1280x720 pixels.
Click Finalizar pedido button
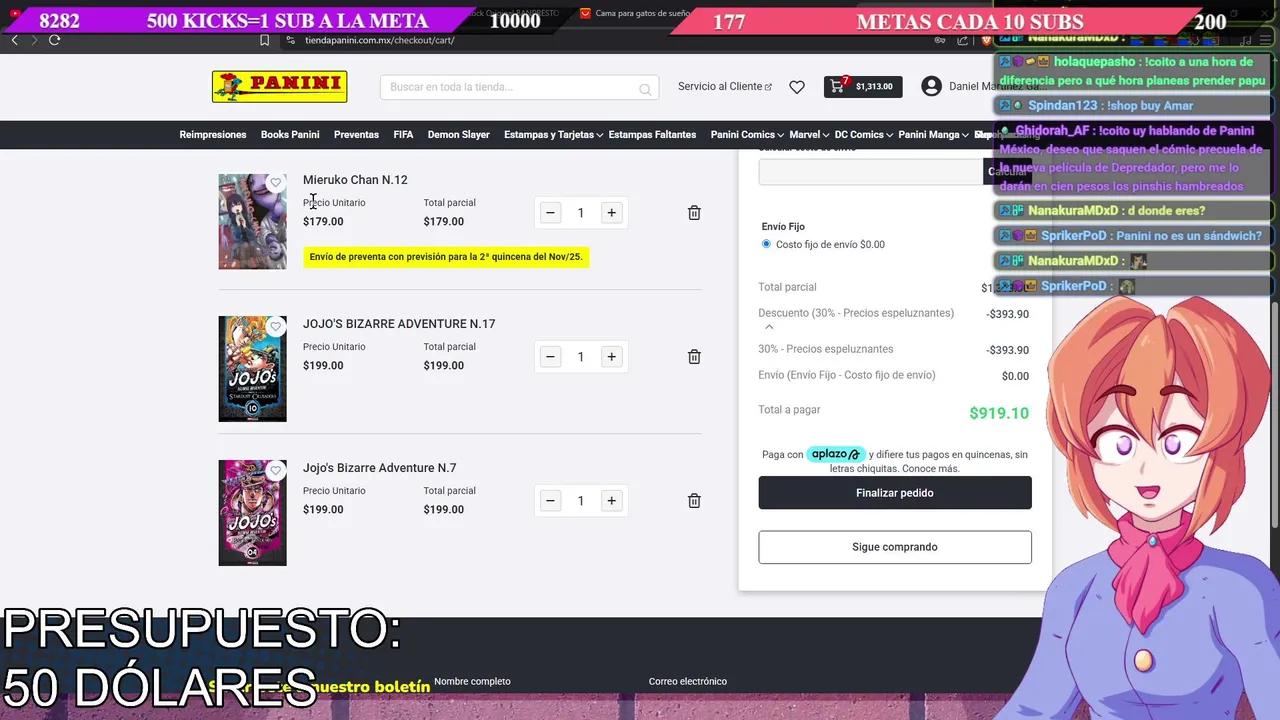tap(895, 493)
